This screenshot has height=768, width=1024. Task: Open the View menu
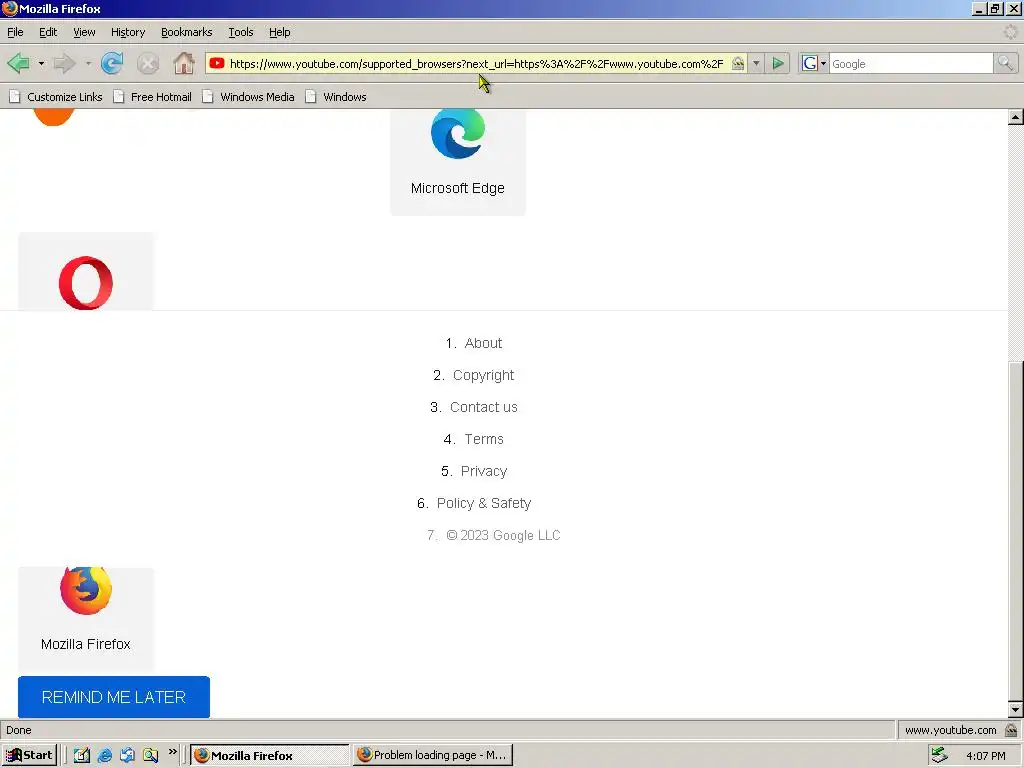(84, 32)
